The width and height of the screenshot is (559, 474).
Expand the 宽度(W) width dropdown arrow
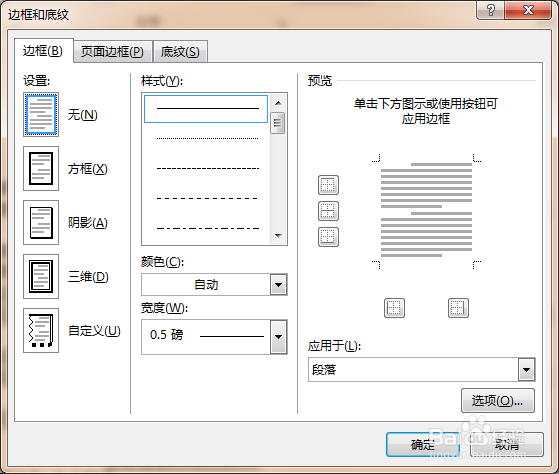click(278, 337)
